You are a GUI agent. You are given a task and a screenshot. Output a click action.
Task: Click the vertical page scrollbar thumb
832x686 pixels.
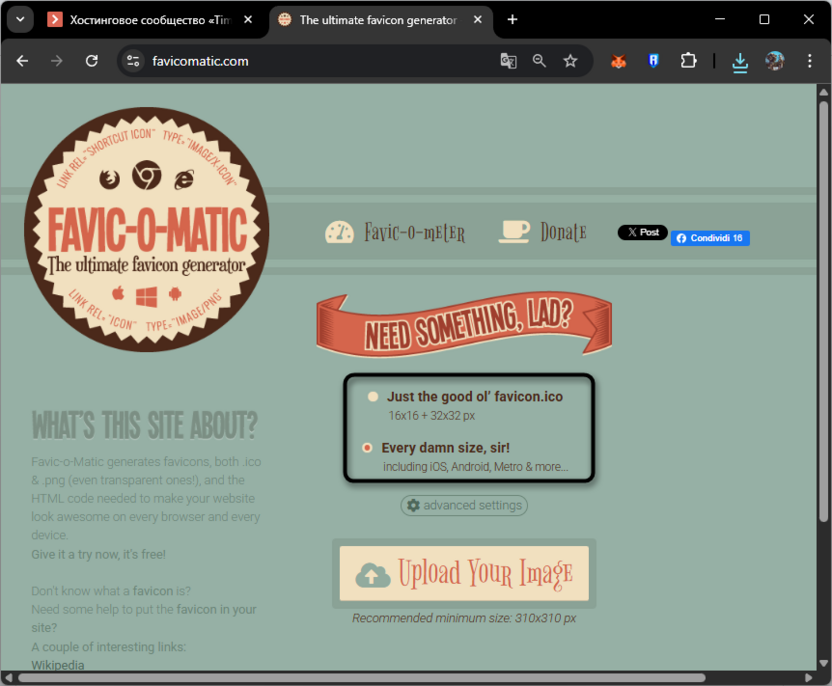tap(823, 311)
